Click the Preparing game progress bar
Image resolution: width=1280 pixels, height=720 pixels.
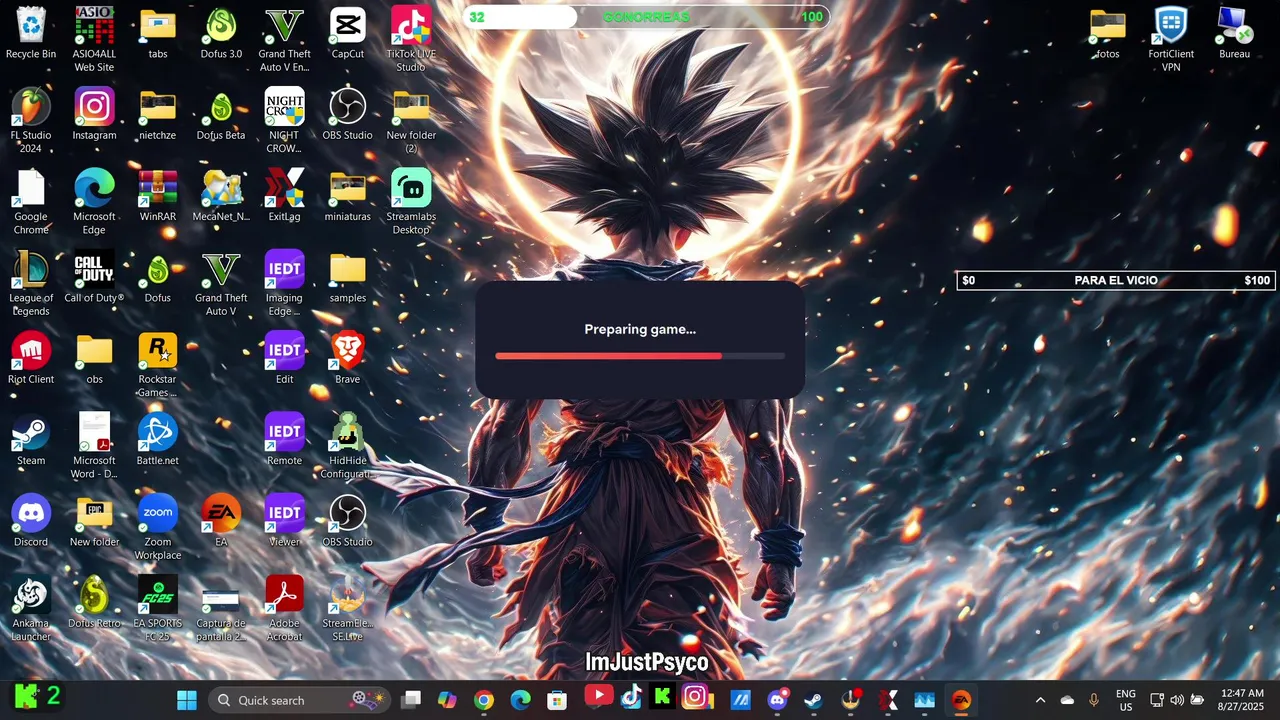pyautogui.click(x=640, y=355)
